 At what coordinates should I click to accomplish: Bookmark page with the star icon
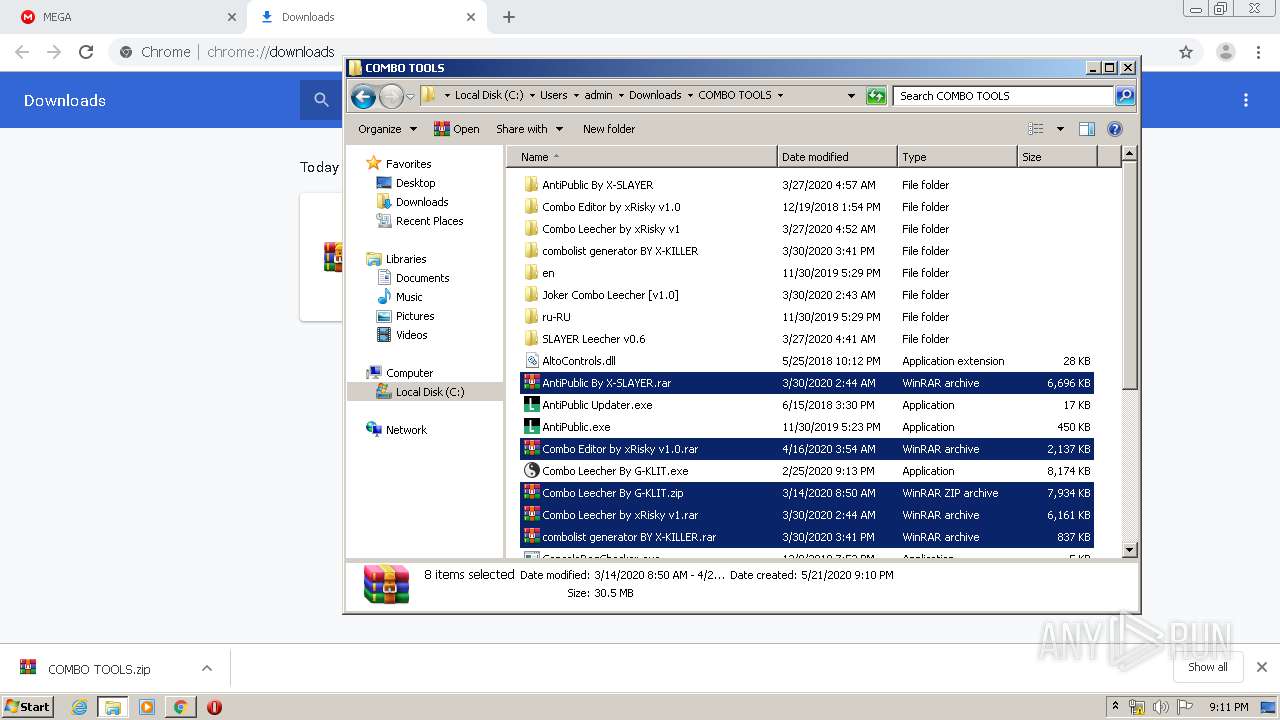(x=1186, y=52)
